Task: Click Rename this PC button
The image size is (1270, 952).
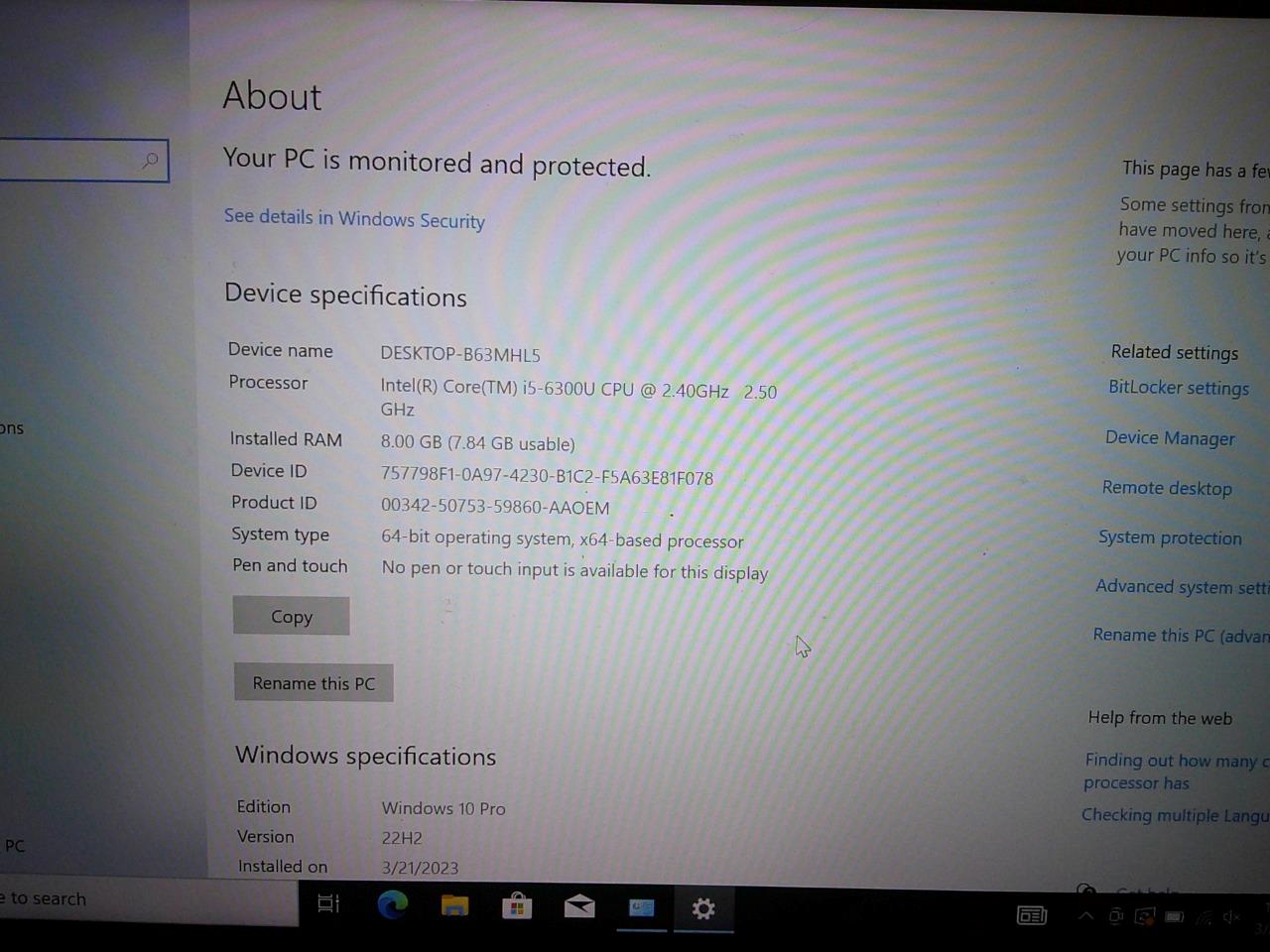Action: click(314, 682)
